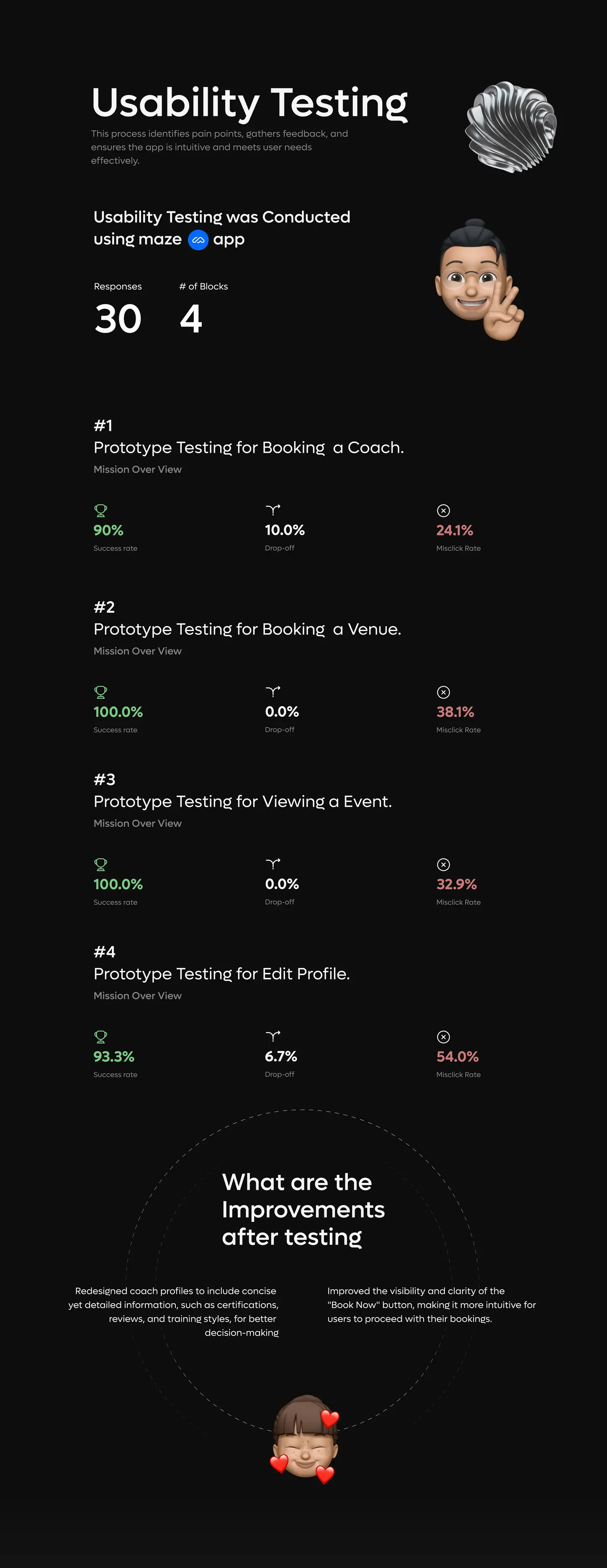Click the blue maze app logo
Screen dimensions: 607x1568
pos(198,240)
